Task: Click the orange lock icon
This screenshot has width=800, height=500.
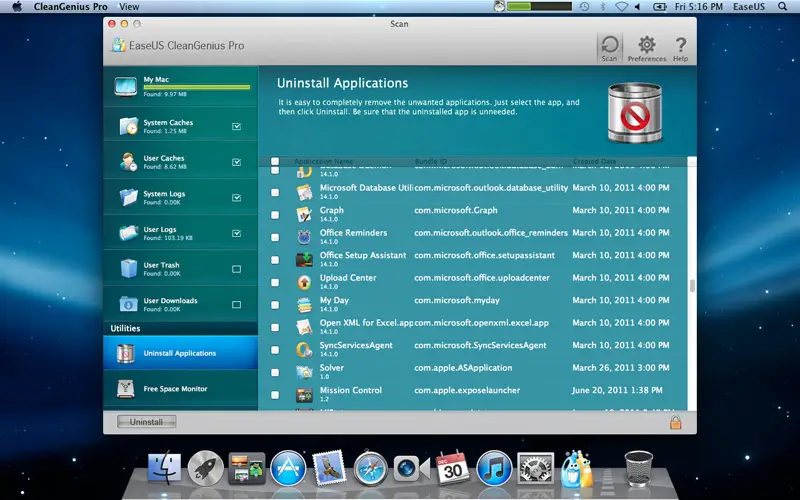Action: coord(676,422)
